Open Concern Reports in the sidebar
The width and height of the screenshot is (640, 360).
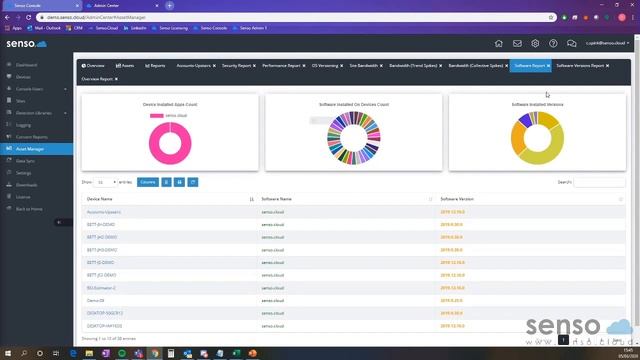click(31, 137)
